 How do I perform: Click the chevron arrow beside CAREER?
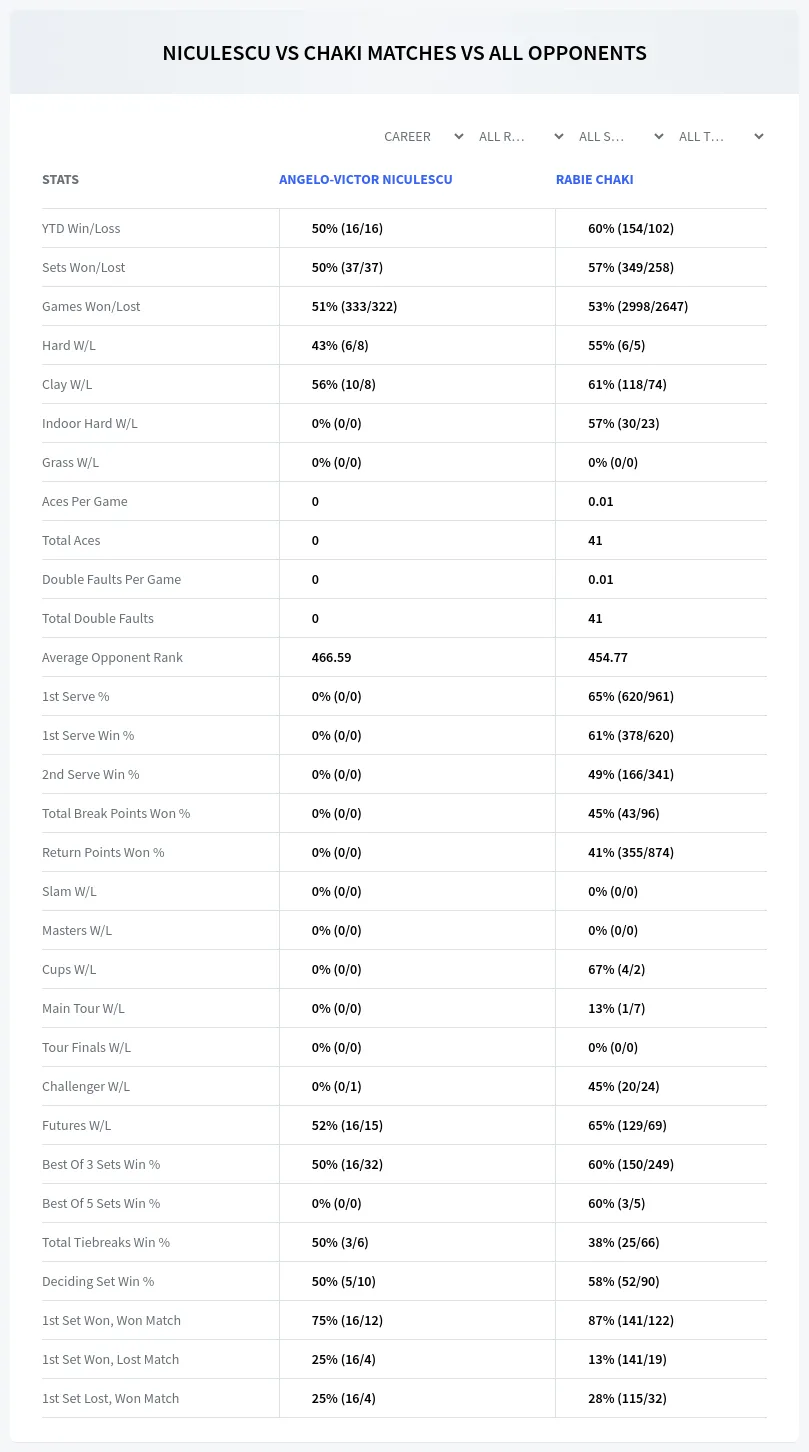coord(458,136)
